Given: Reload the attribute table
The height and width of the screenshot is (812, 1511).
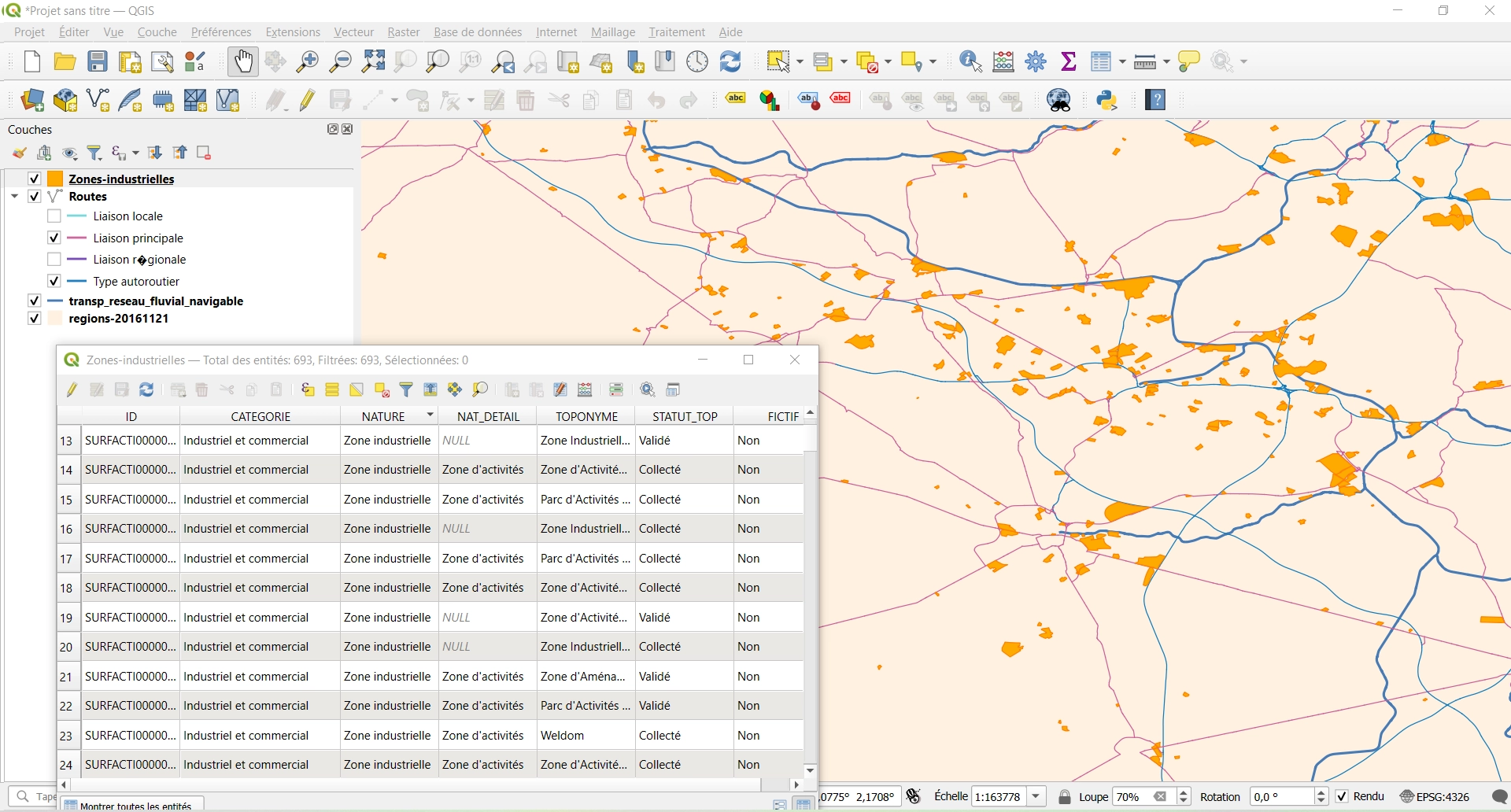Looking at the screenshot, I should pos(146,390).
